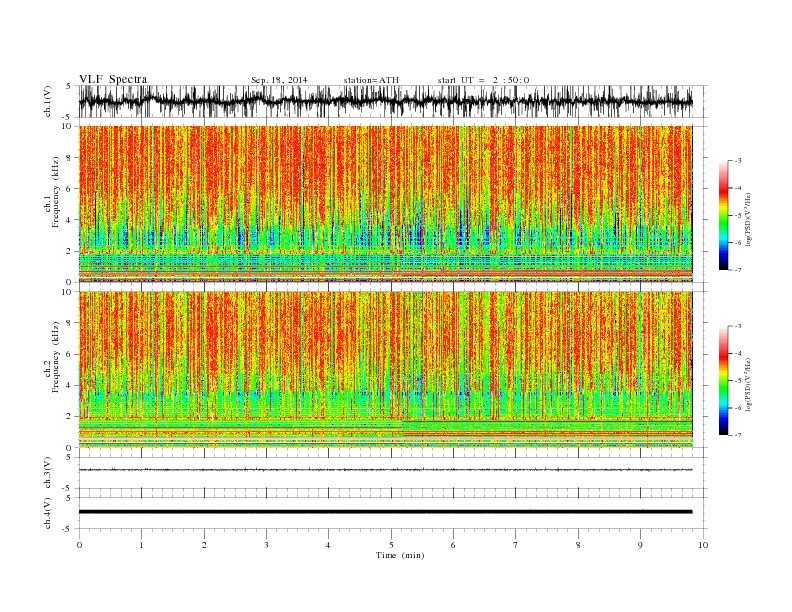
Task: Click the "5" volt tick on ch.1(V) axis
Action: point(69,86)
